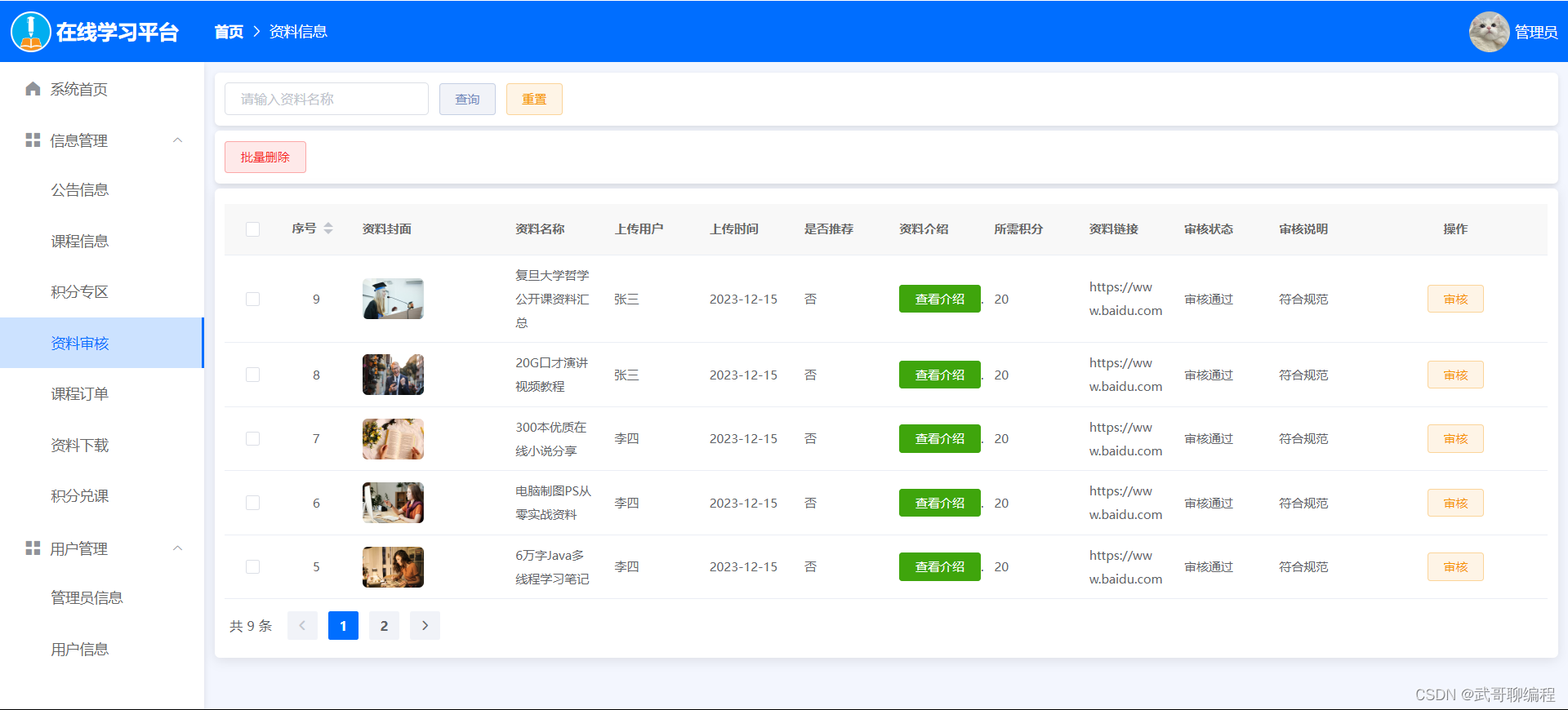Open 课程订单 menu item
This screenshot has height=710, width=1568.
tap(102, 394)
